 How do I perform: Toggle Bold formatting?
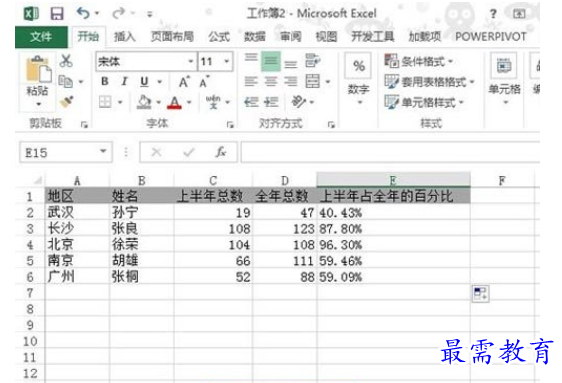(x=105, y=82)
